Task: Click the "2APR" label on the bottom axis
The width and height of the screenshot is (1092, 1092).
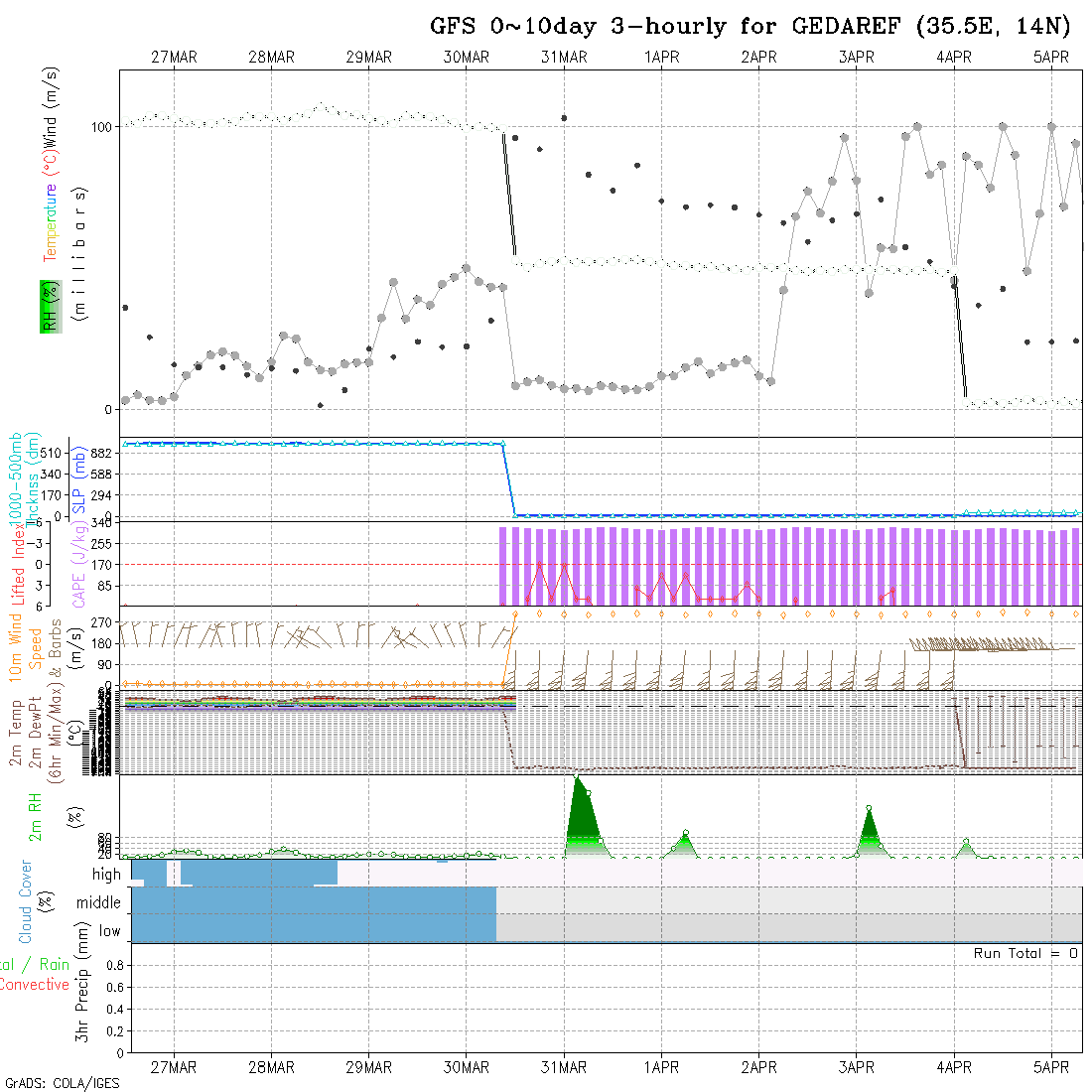Action: (759, 1067)
